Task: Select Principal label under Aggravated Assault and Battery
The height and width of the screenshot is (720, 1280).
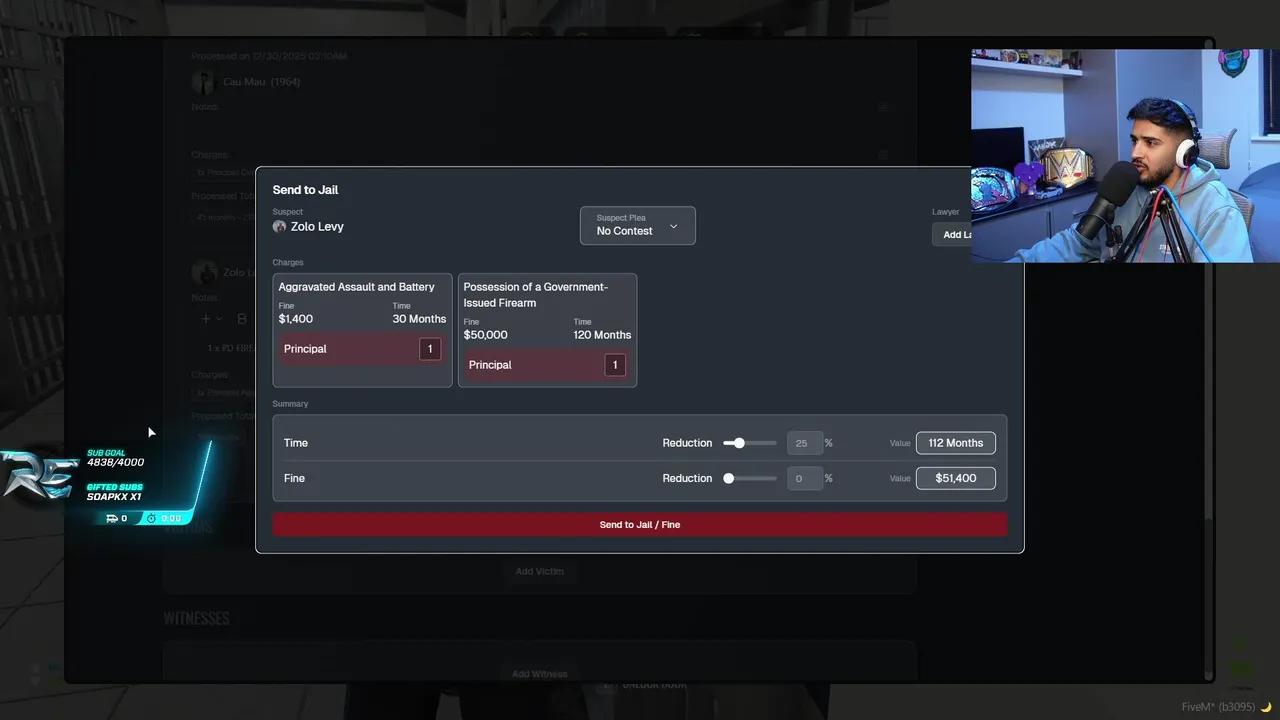Action: (x=305, y=349)
